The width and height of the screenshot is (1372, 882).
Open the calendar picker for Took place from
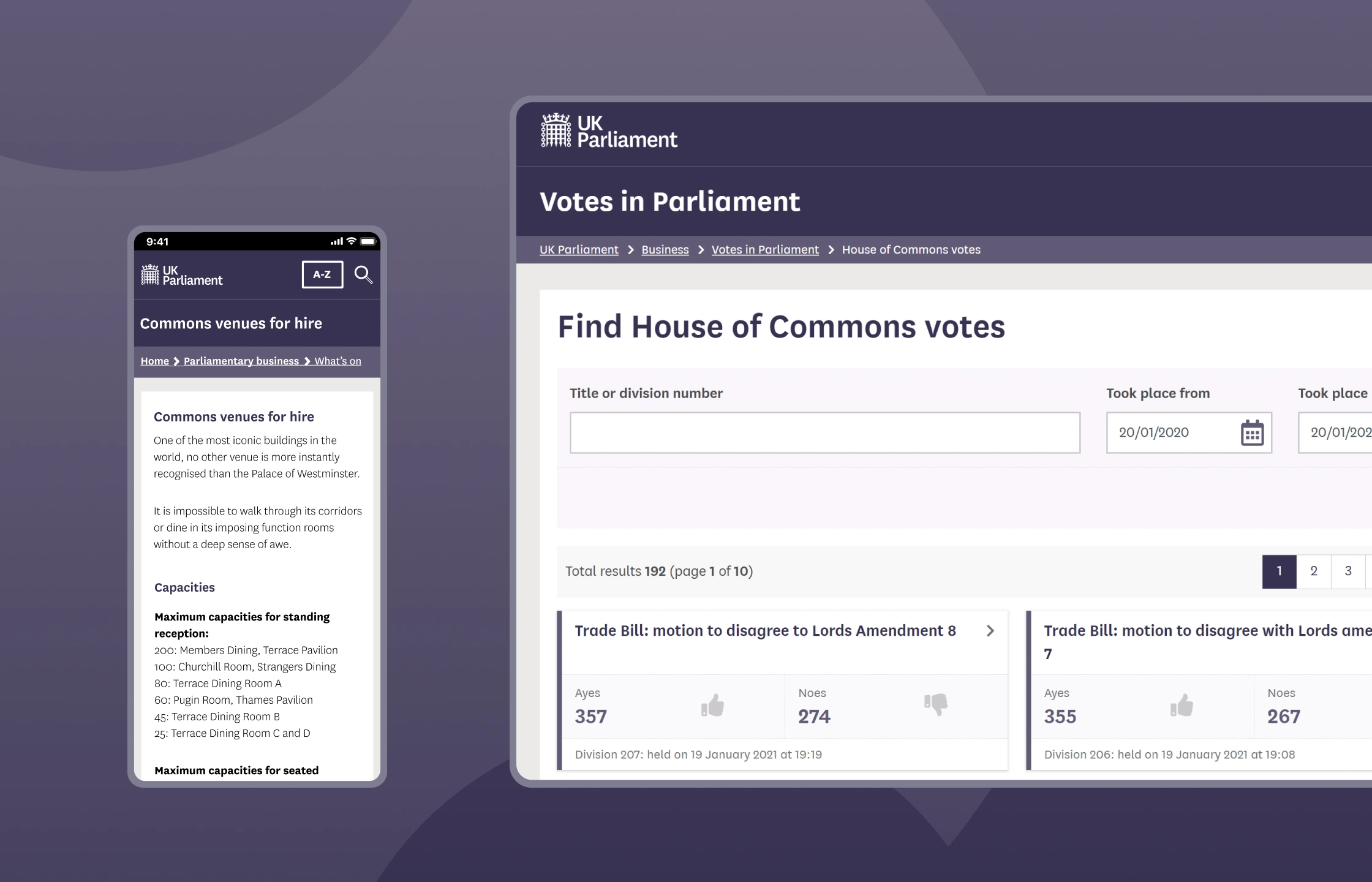pos(1252,433)
